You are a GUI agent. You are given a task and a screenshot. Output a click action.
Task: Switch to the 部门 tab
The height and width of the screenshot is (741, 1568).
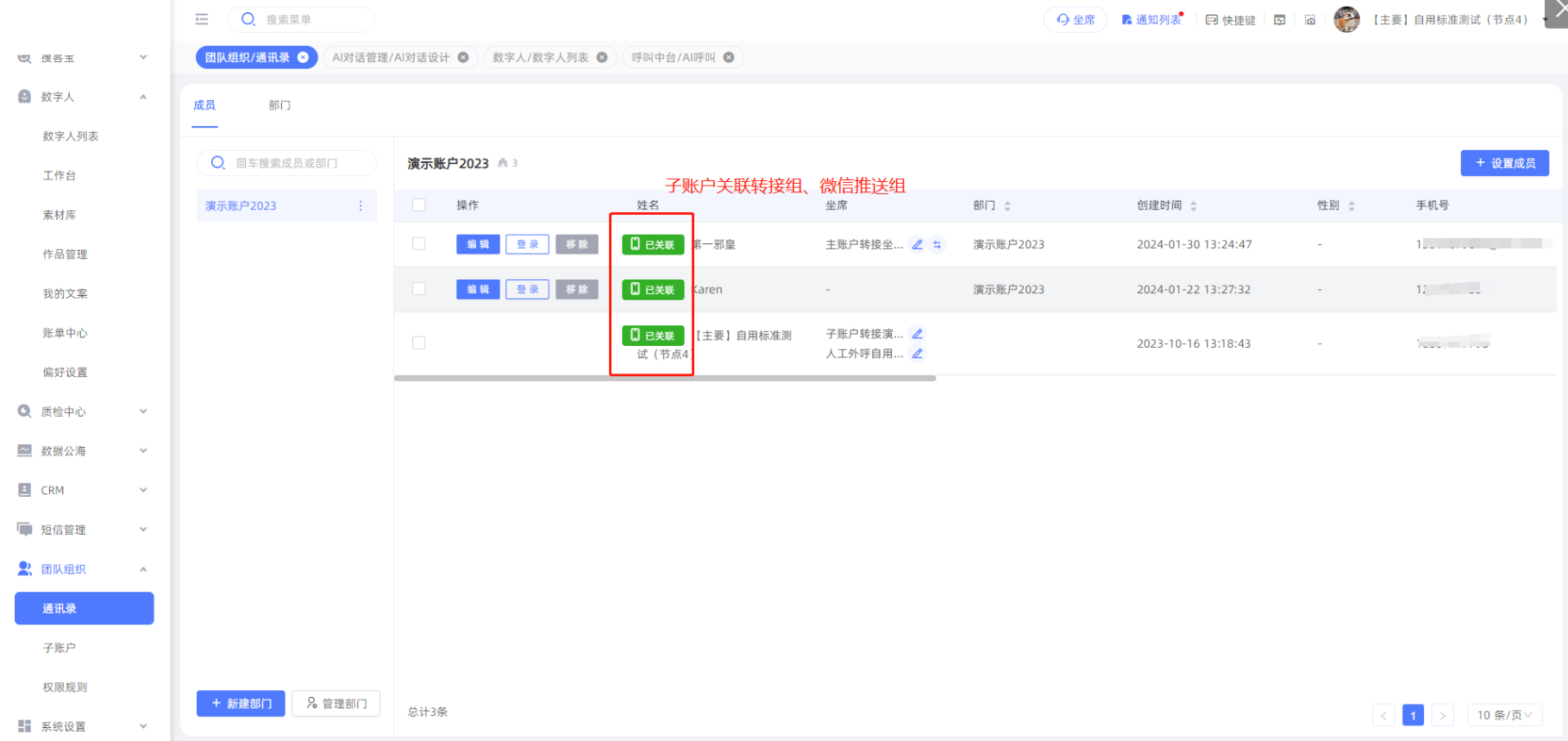[279, 105]
